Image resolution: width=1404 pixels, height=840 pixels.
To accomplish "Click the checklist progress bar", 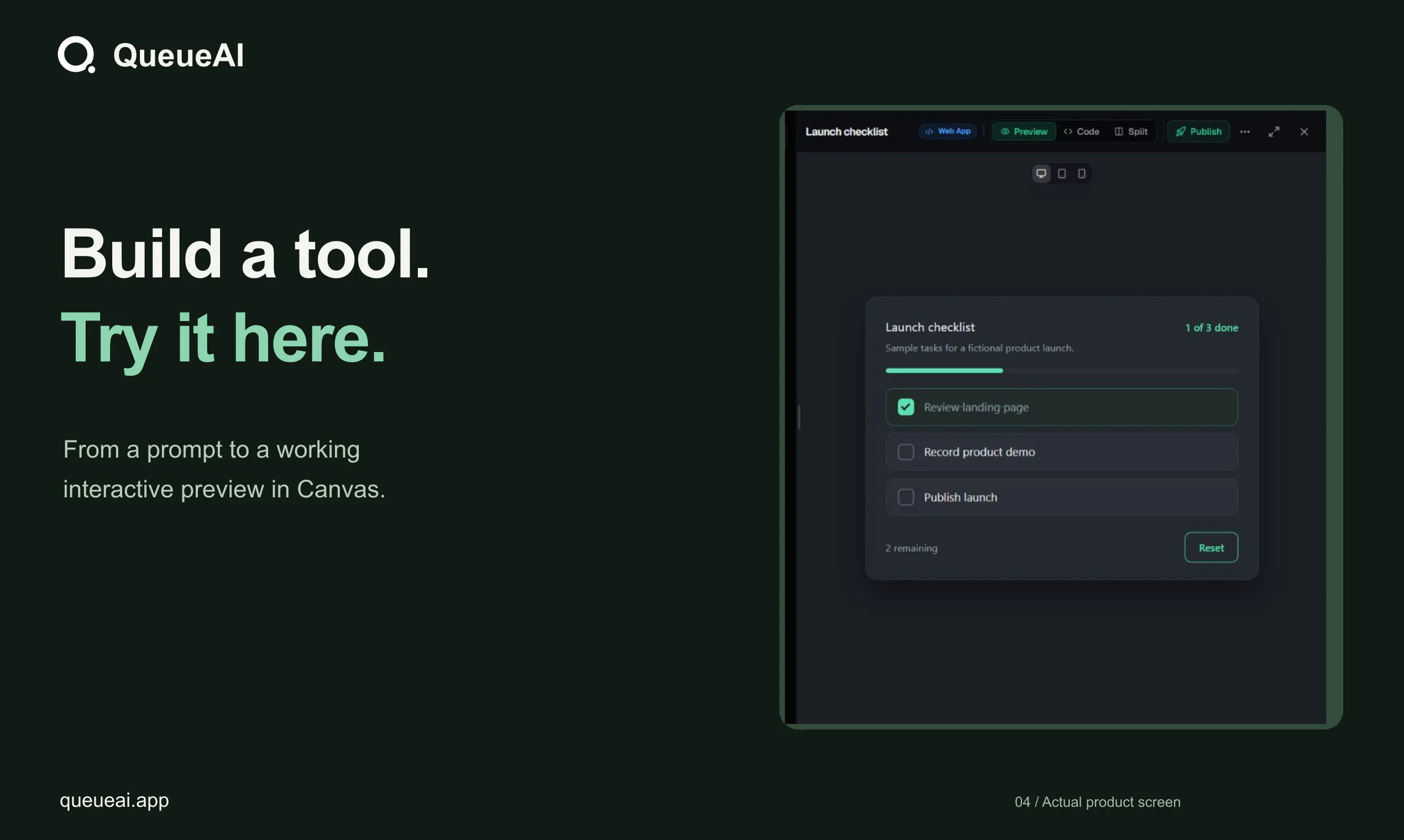I will point(1061,371).
